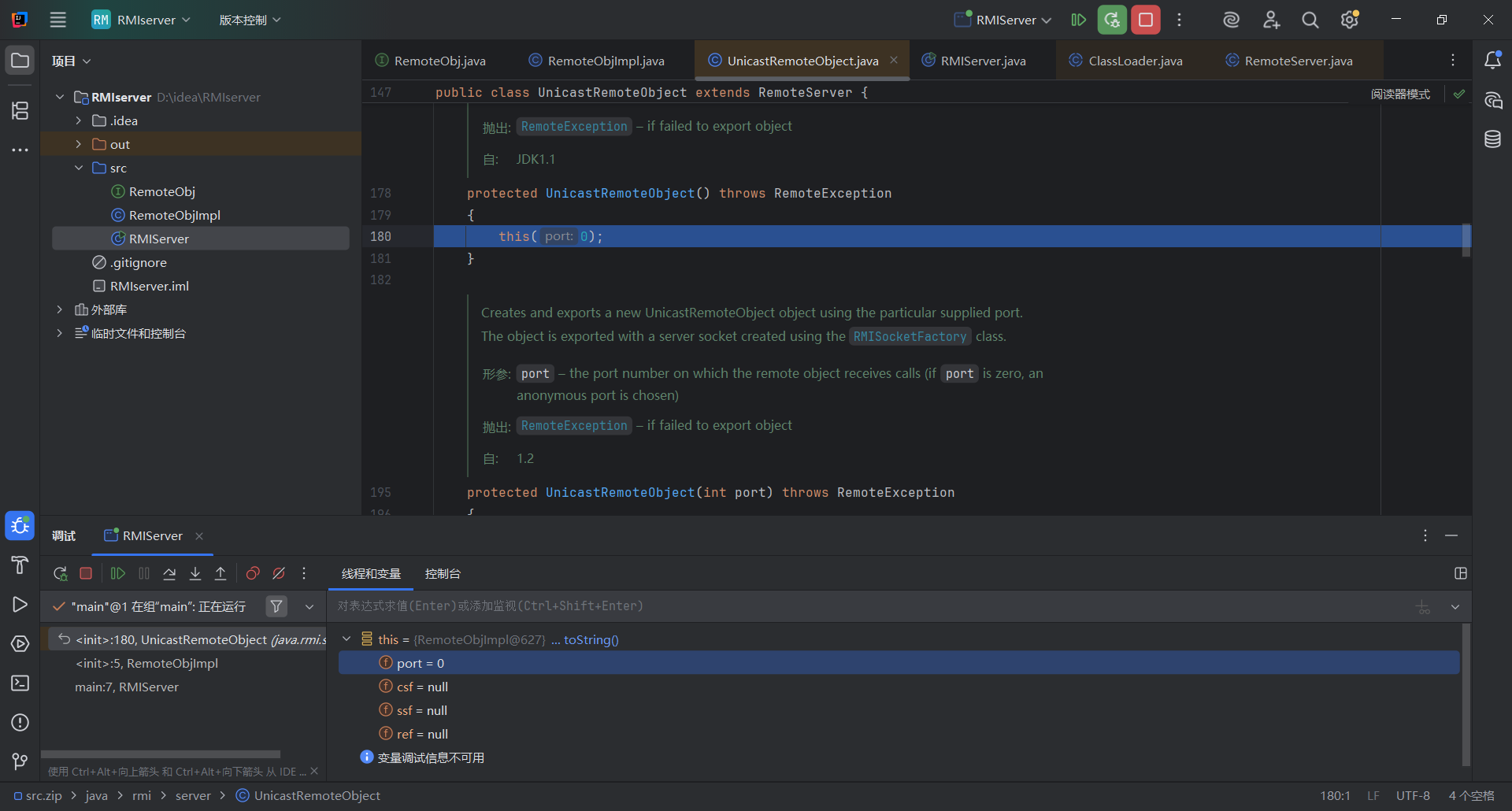
Task: Switch to RemoteObjImpl.java tab
Action: [x=605, y=61]
